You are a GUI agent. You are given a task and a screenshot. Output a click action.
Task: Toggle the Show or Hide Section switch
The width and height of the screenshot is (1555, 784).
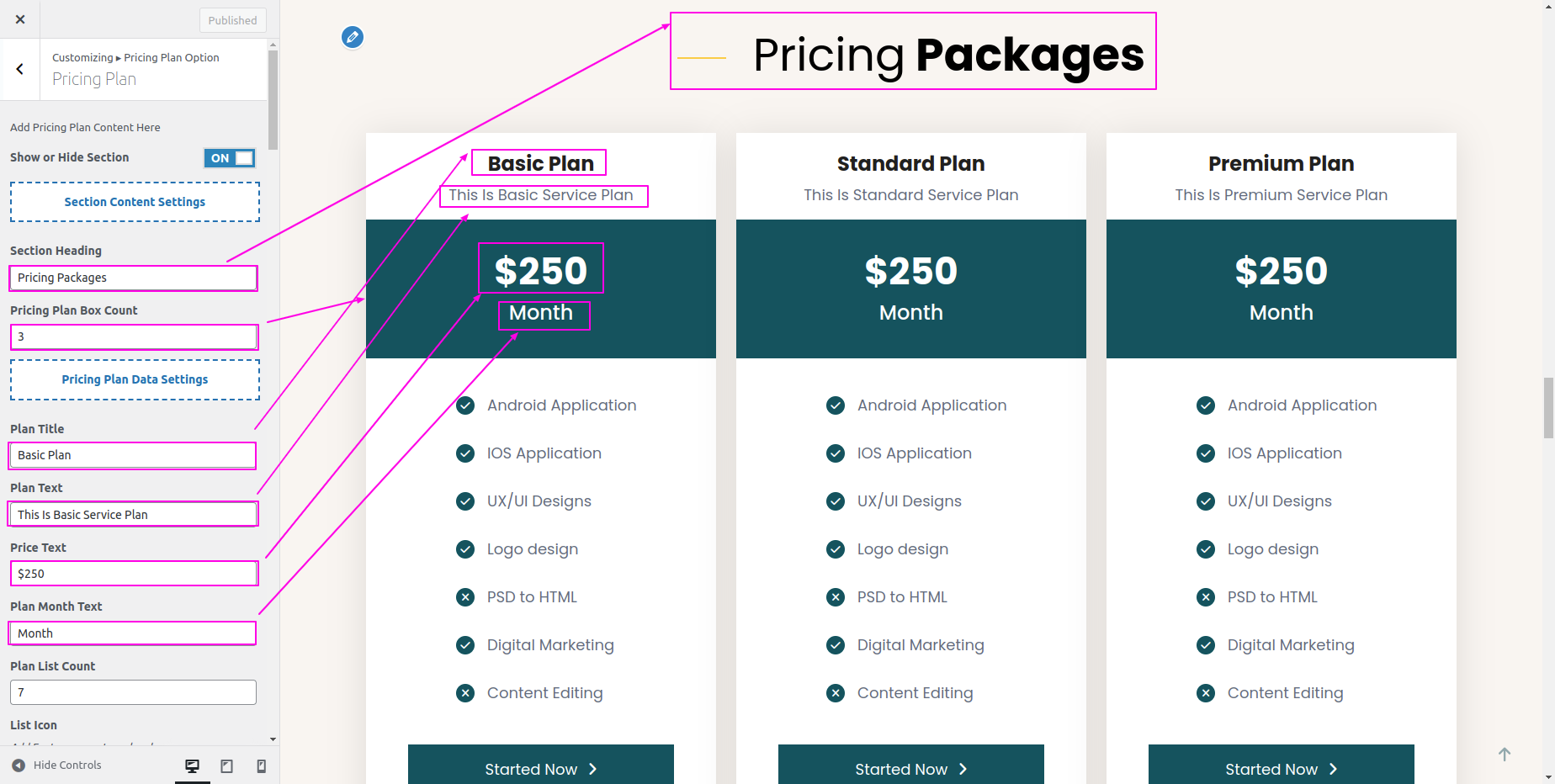click(230, 158)
